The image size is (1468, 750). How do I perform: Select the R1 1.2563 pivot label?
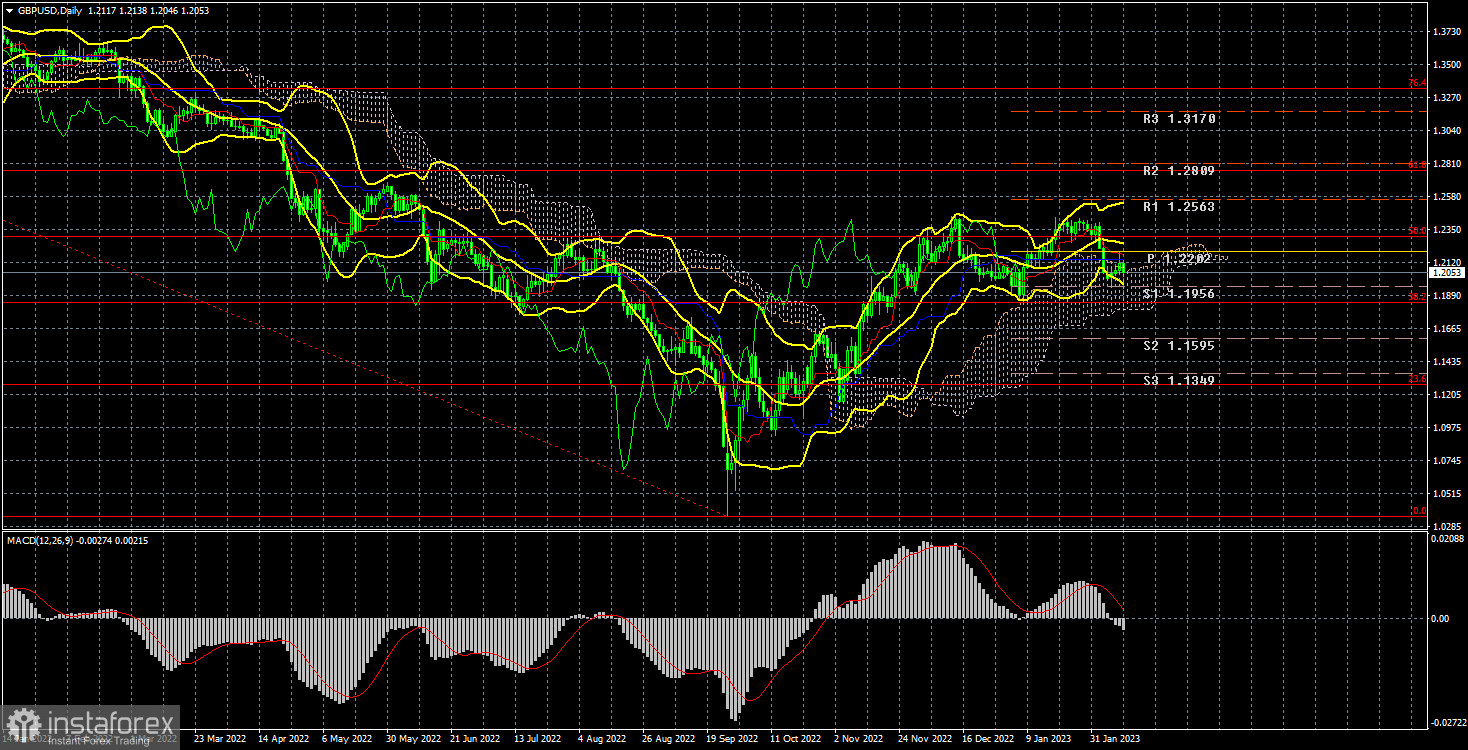[1179, 206]
